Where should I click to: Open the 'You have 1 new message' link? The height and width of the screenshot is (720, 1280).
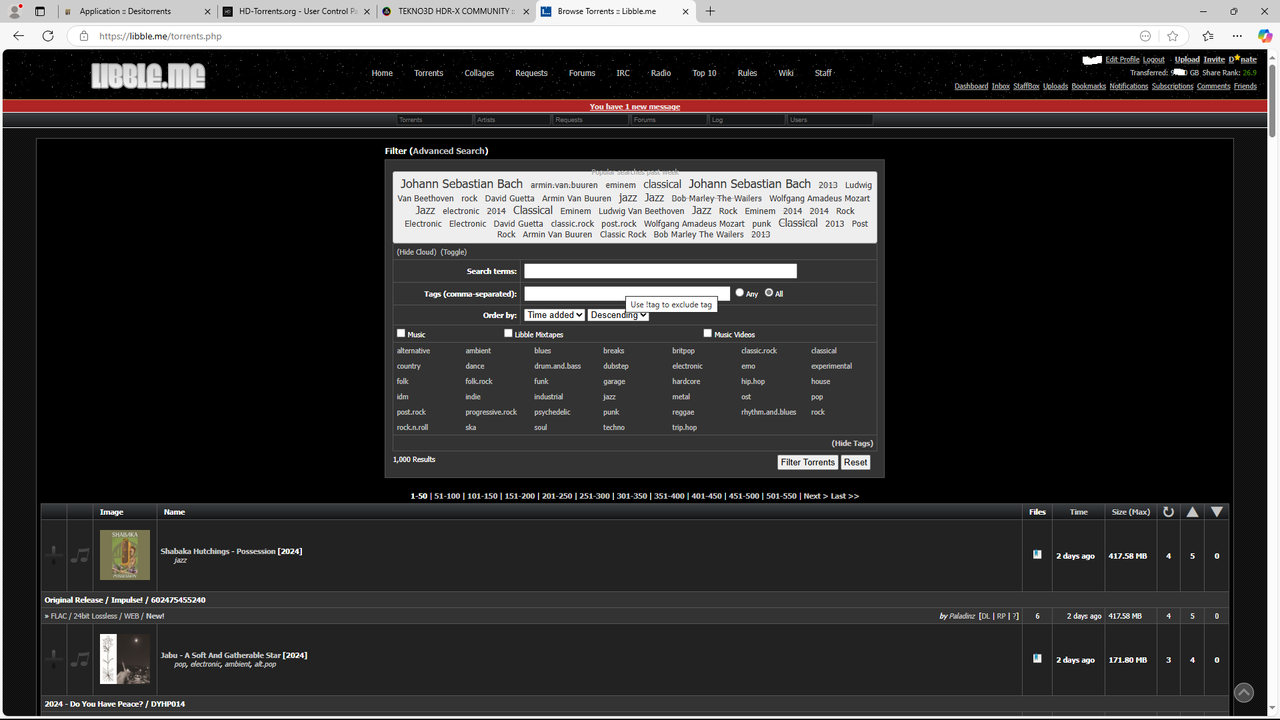[635, 106]
